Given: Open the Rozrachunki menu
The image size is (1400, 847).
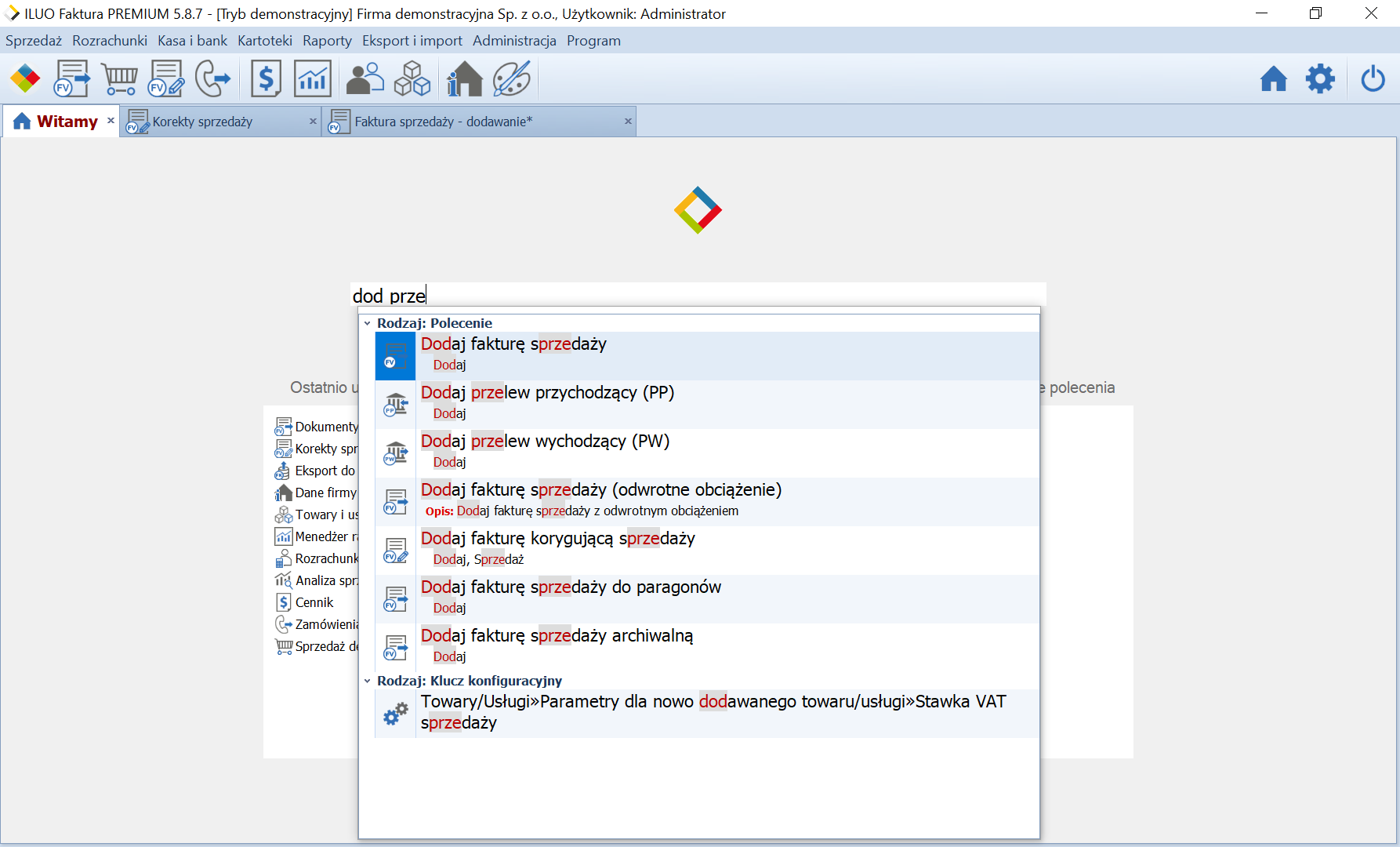Looking at the screenshot, I should [110, 41].
